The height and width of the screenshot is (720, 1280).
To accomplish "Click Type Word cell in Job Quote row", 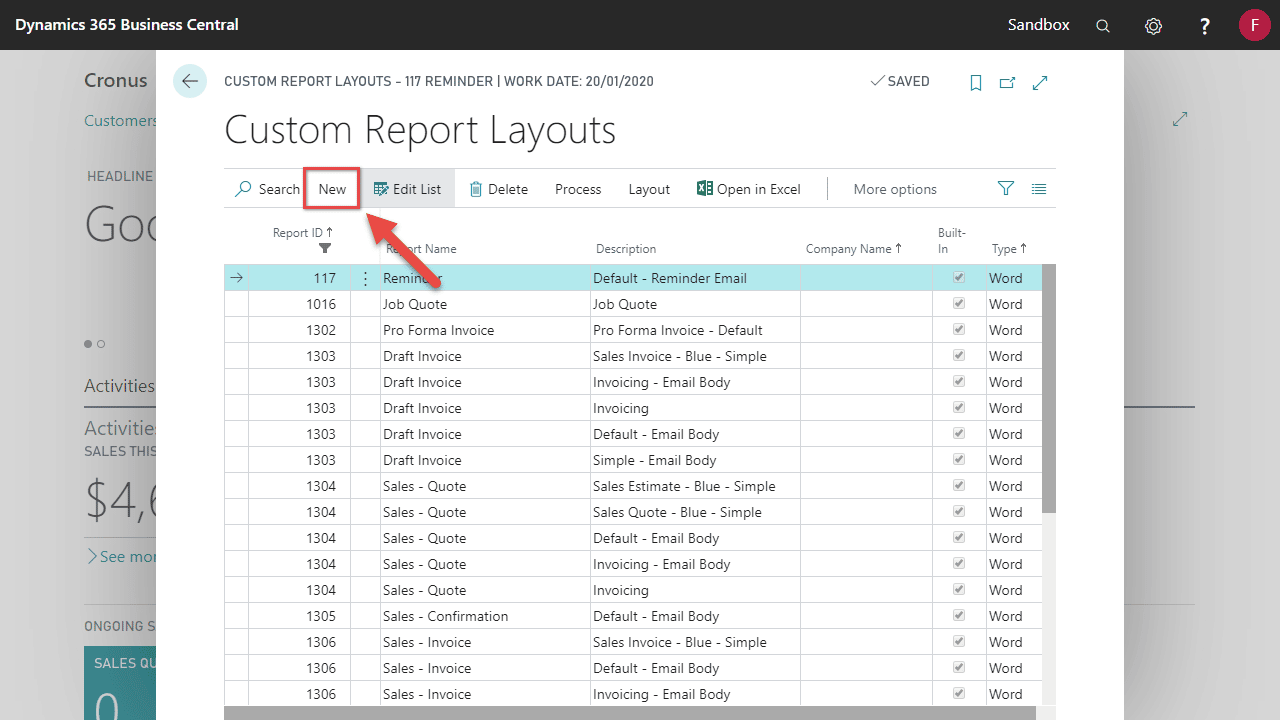I will 1013,304.
